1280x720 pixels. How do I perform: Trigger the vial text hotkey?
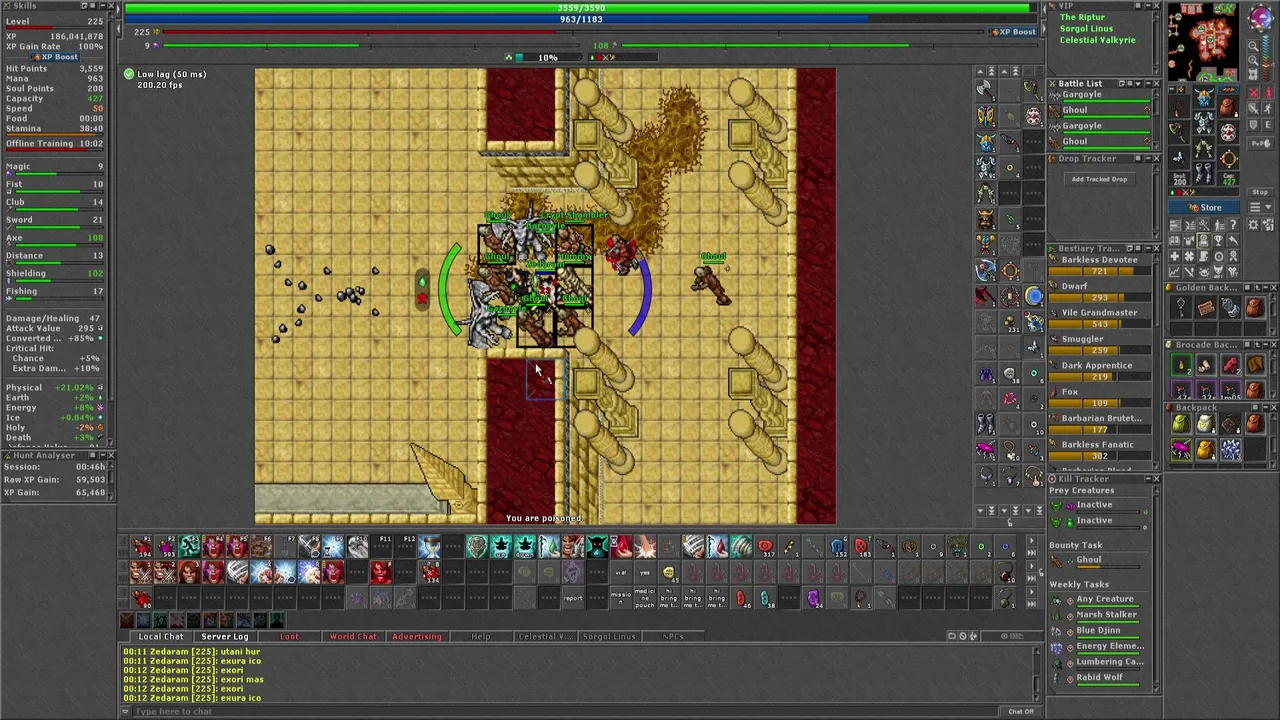tap(621, 572)
